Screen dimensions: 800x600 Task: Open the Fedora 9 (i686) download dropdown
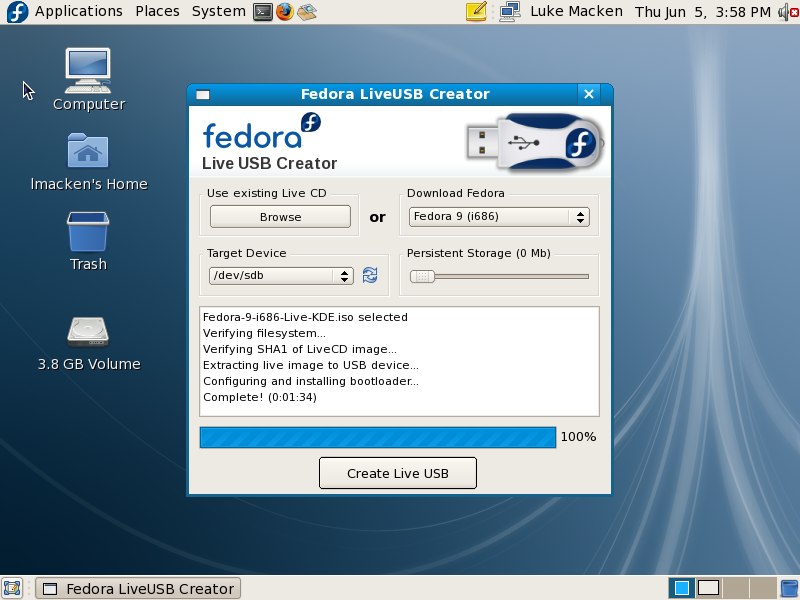coord(499,217)
